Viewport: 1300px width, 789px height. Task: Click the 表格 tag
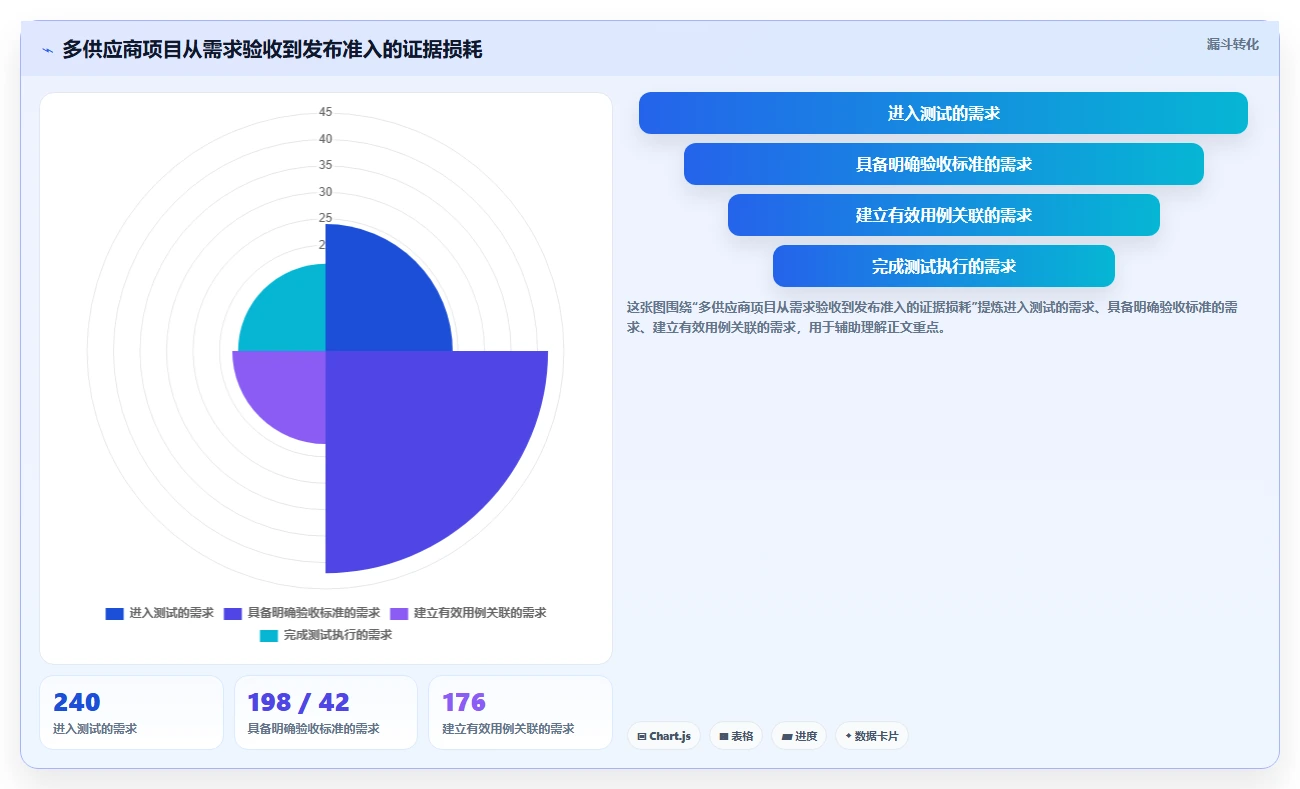(x=736, y=736)
